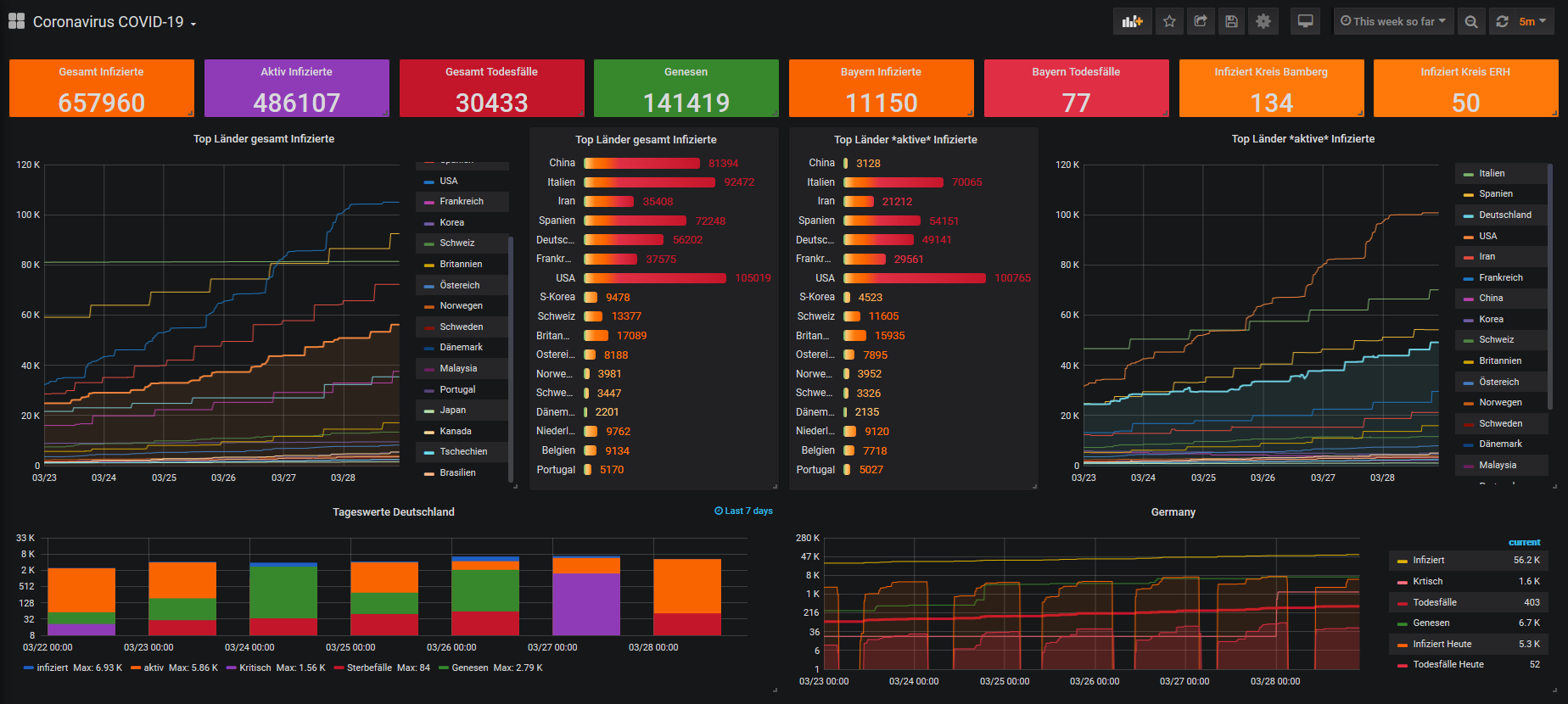Open Infiziert Kreis Bamberg panel title menu
The image size is (1568, 704).
click(x=1271, y=72)
